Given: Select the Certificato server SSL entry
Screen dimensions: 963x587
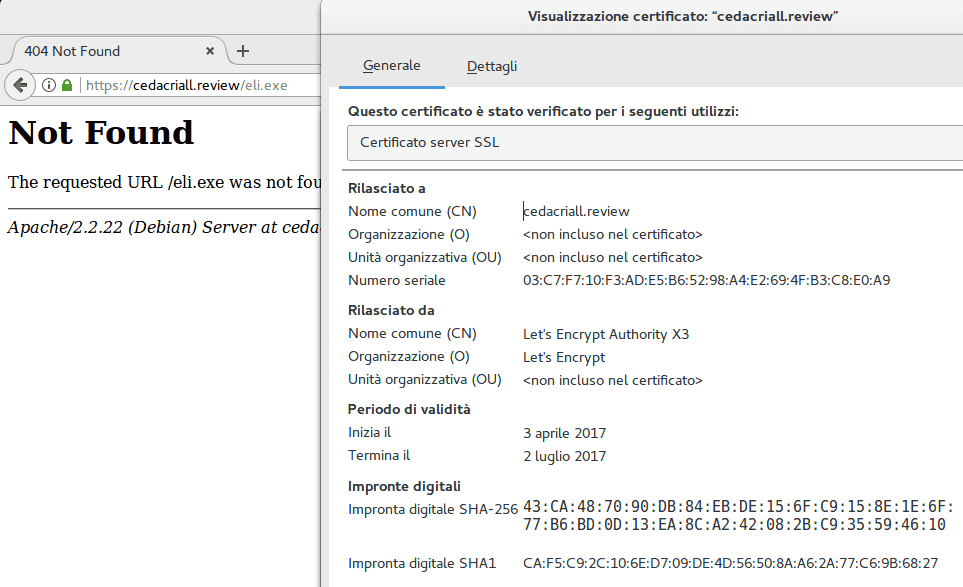Looking at the screenshot, I should (x=650, y=142).
